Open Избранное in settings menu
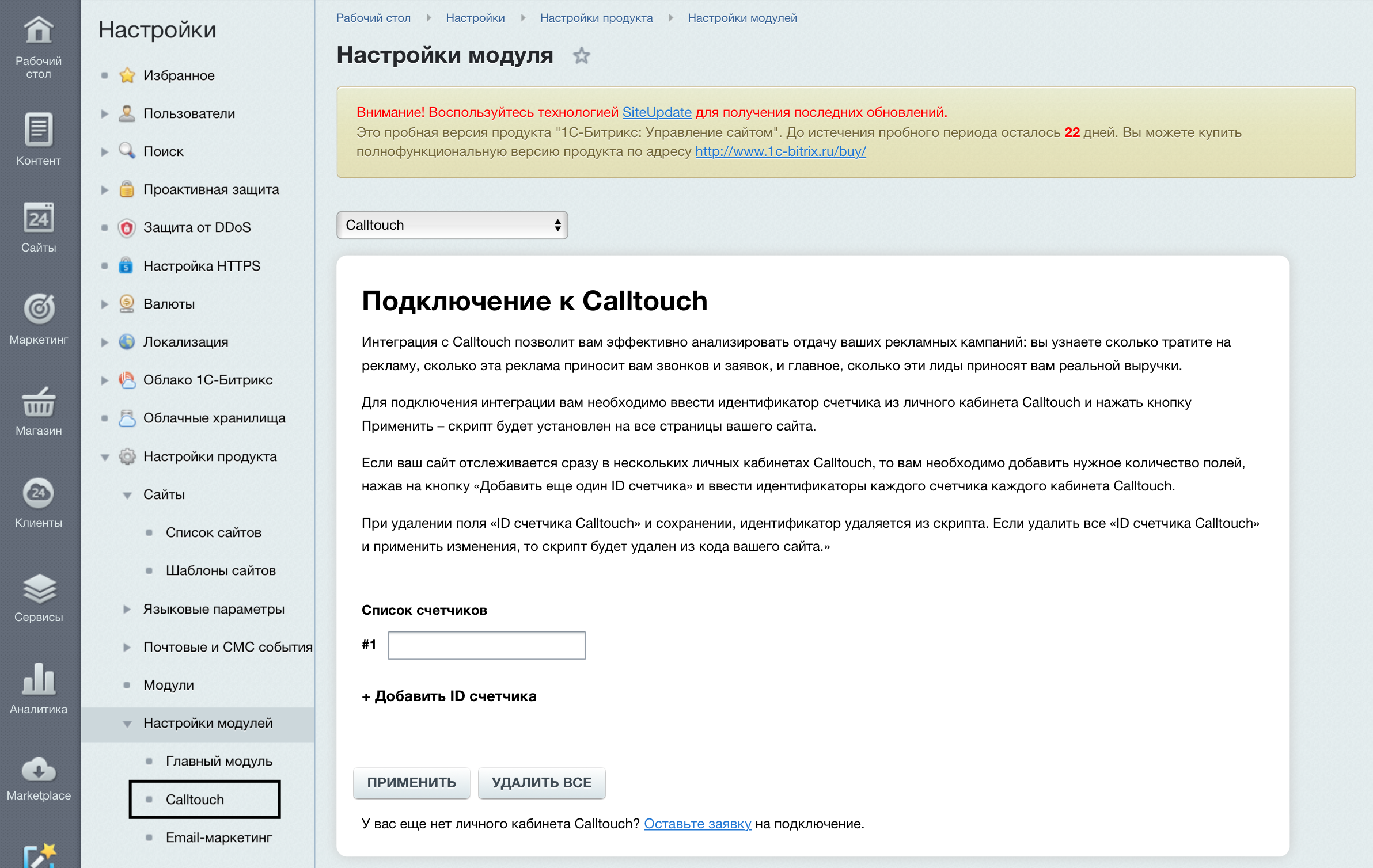1373x868 pixels. pyautogui.click(x=179, y=75)
